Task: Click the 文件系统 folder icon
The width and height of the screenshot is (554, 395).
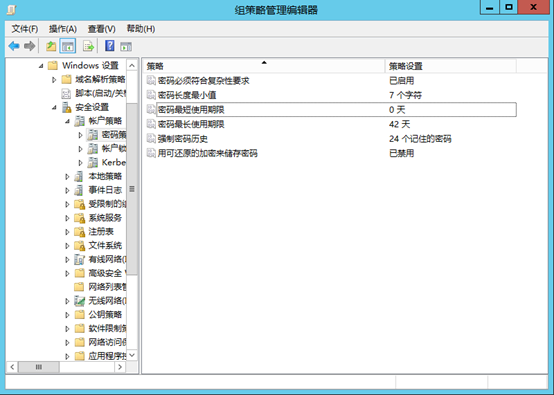Action: pos(79,246)
